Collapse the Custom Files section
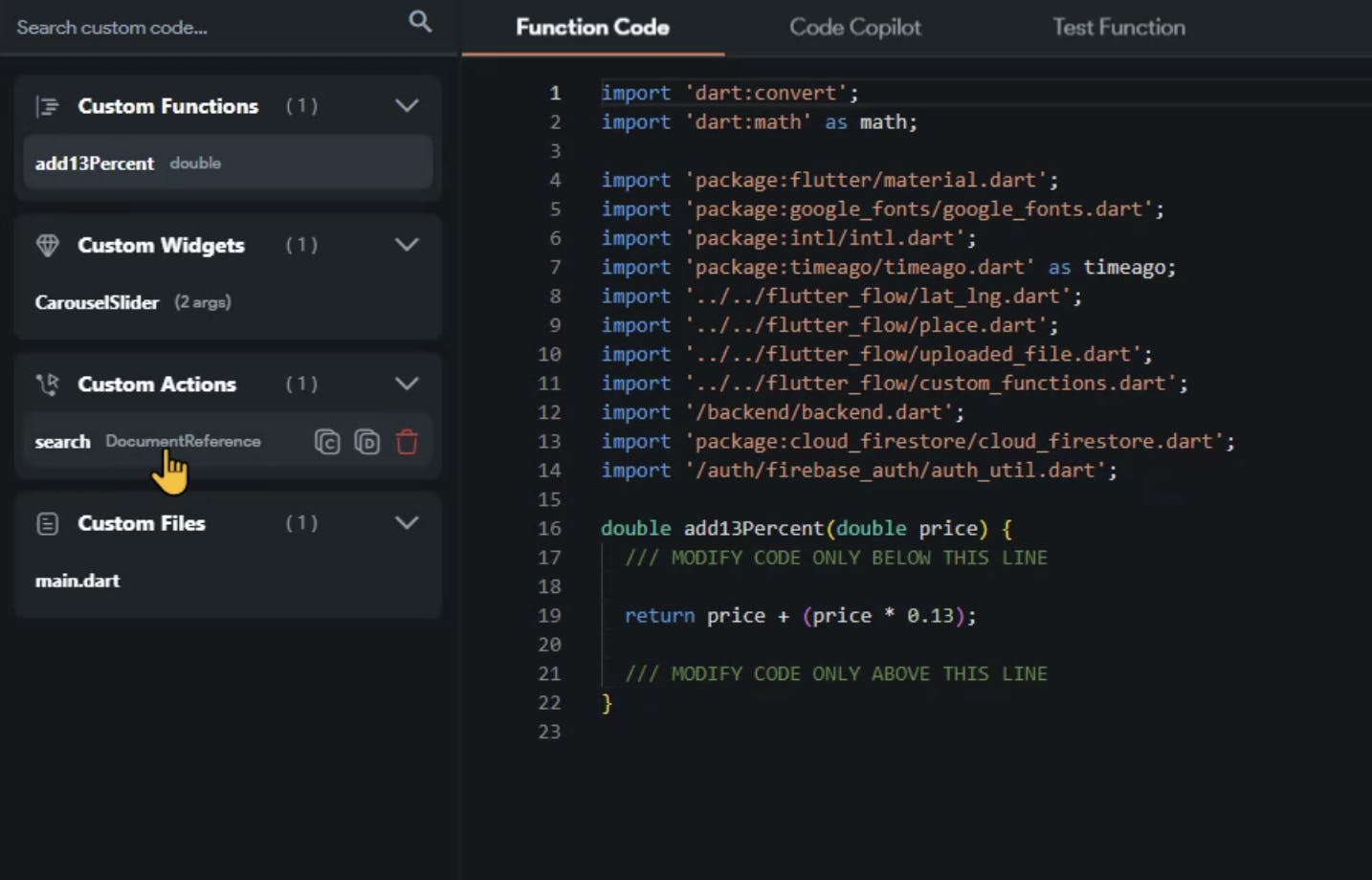This screenshot has height=880, width=1372. pyautogui.click(x=407, y=522)
